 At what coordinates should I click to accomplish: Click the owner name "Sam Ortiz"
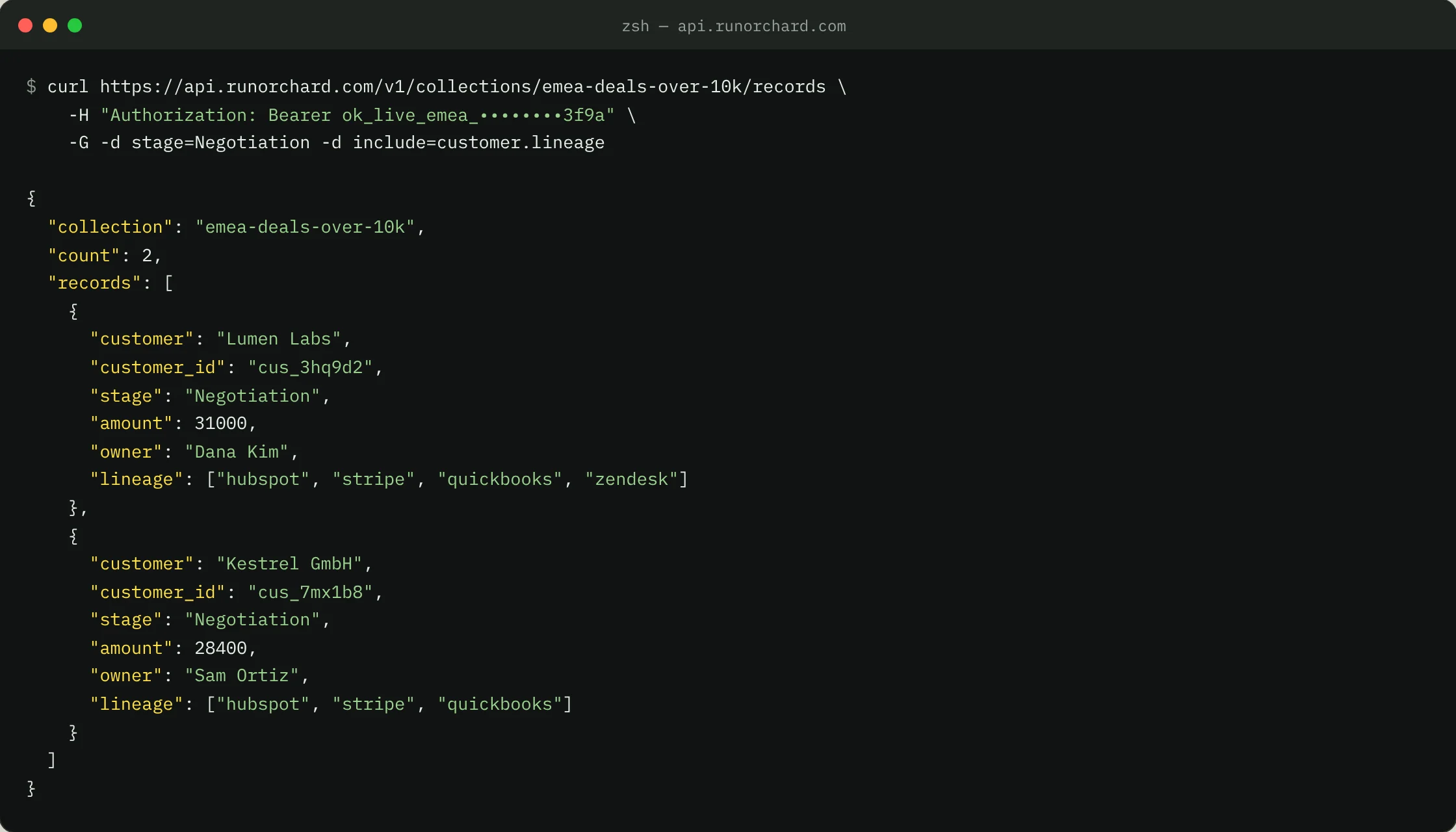coord(242,675)
